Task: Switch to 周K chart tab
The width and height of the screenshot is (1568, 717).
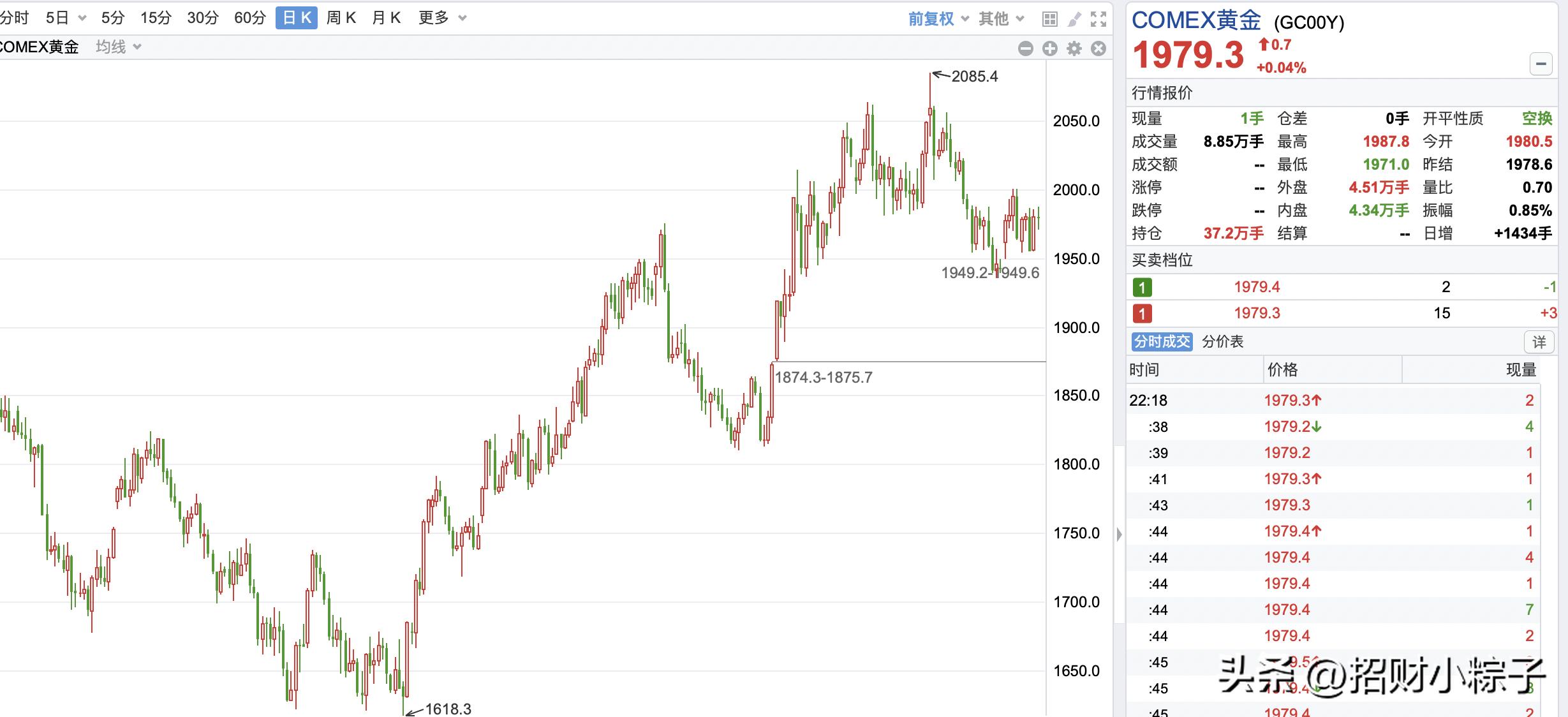Action: coord(341,18)
